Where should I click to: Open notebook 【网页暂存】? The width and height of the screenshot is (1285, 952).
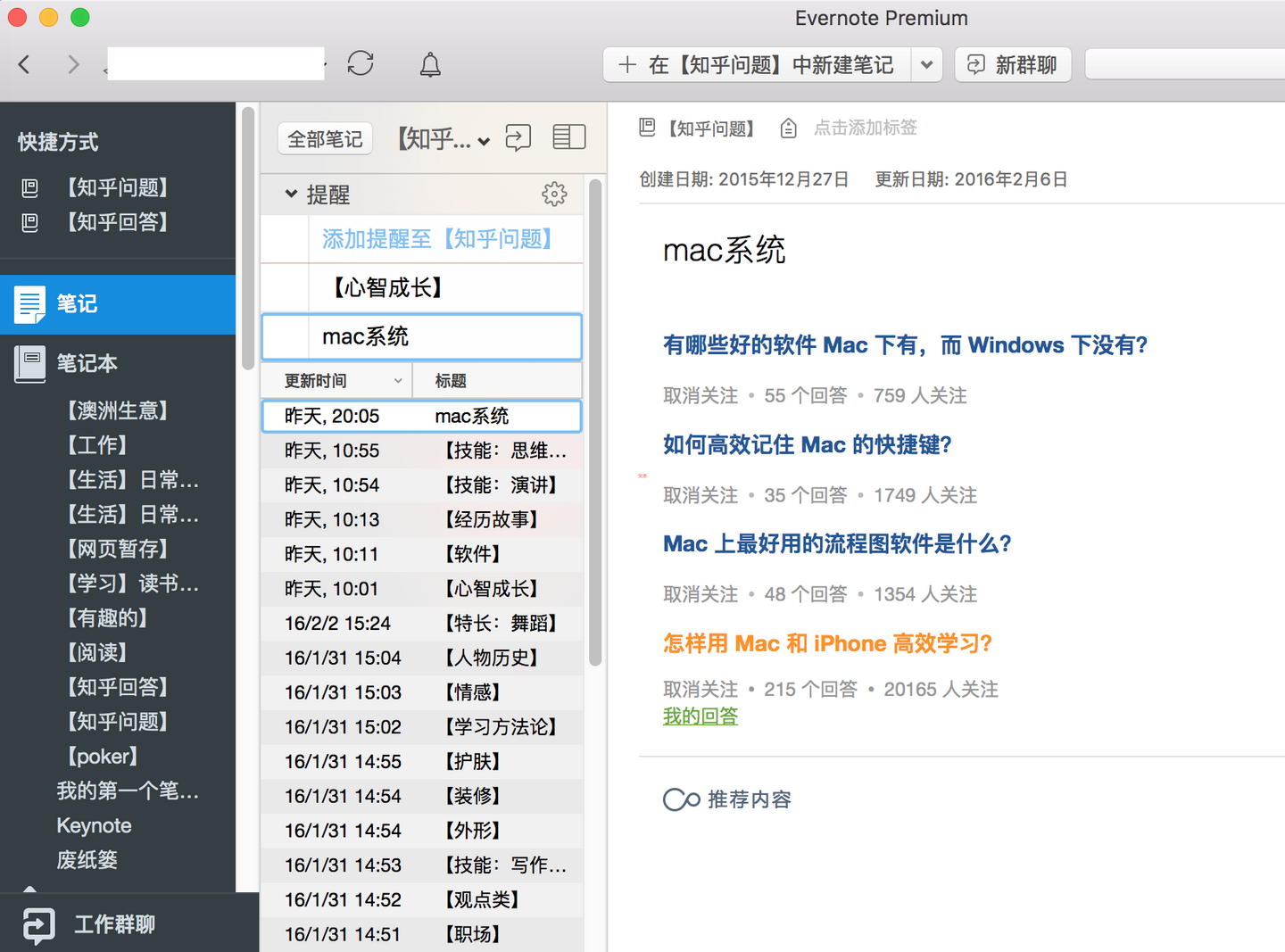click(x=117, y=549)
